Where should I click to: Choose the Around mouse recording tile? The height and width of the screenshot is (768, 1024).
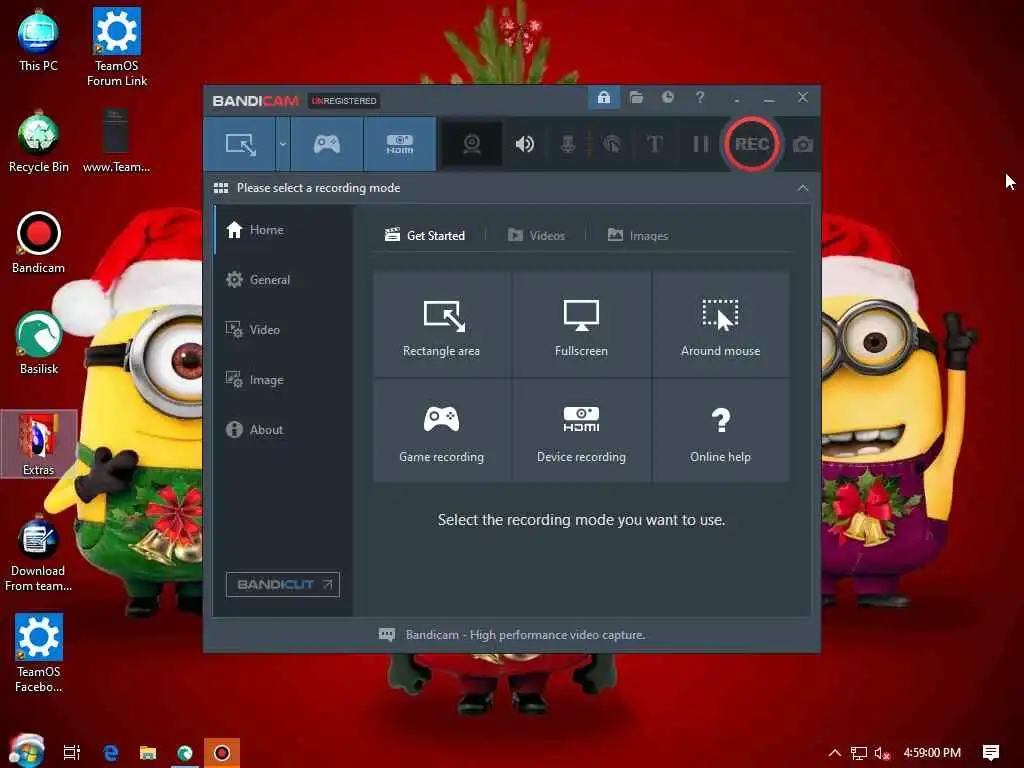click(x=720, y=325)
